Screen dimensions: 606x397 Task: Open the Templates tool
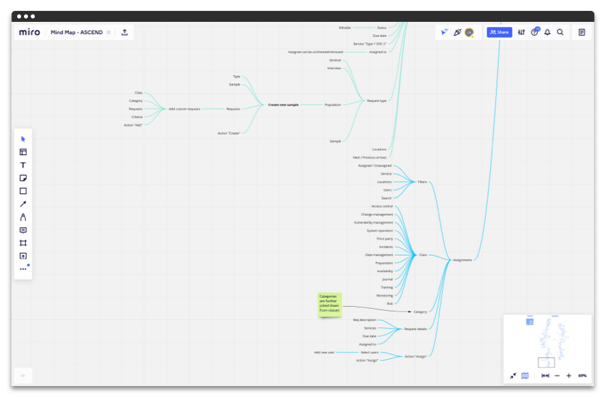click(23, 152)
